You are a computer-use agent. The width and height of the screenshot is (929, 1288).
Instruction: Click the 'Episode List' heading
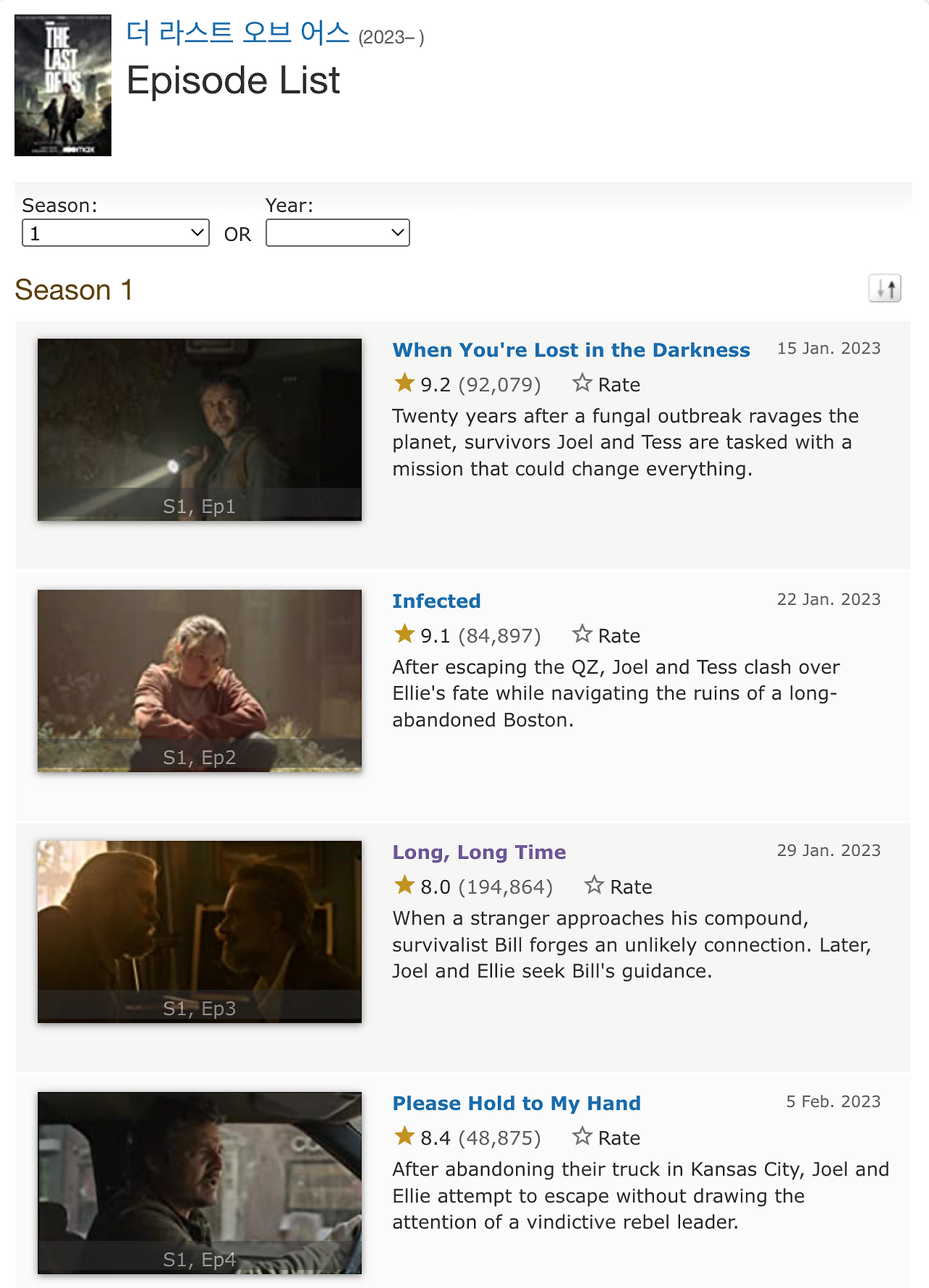(x=233, y=81)
